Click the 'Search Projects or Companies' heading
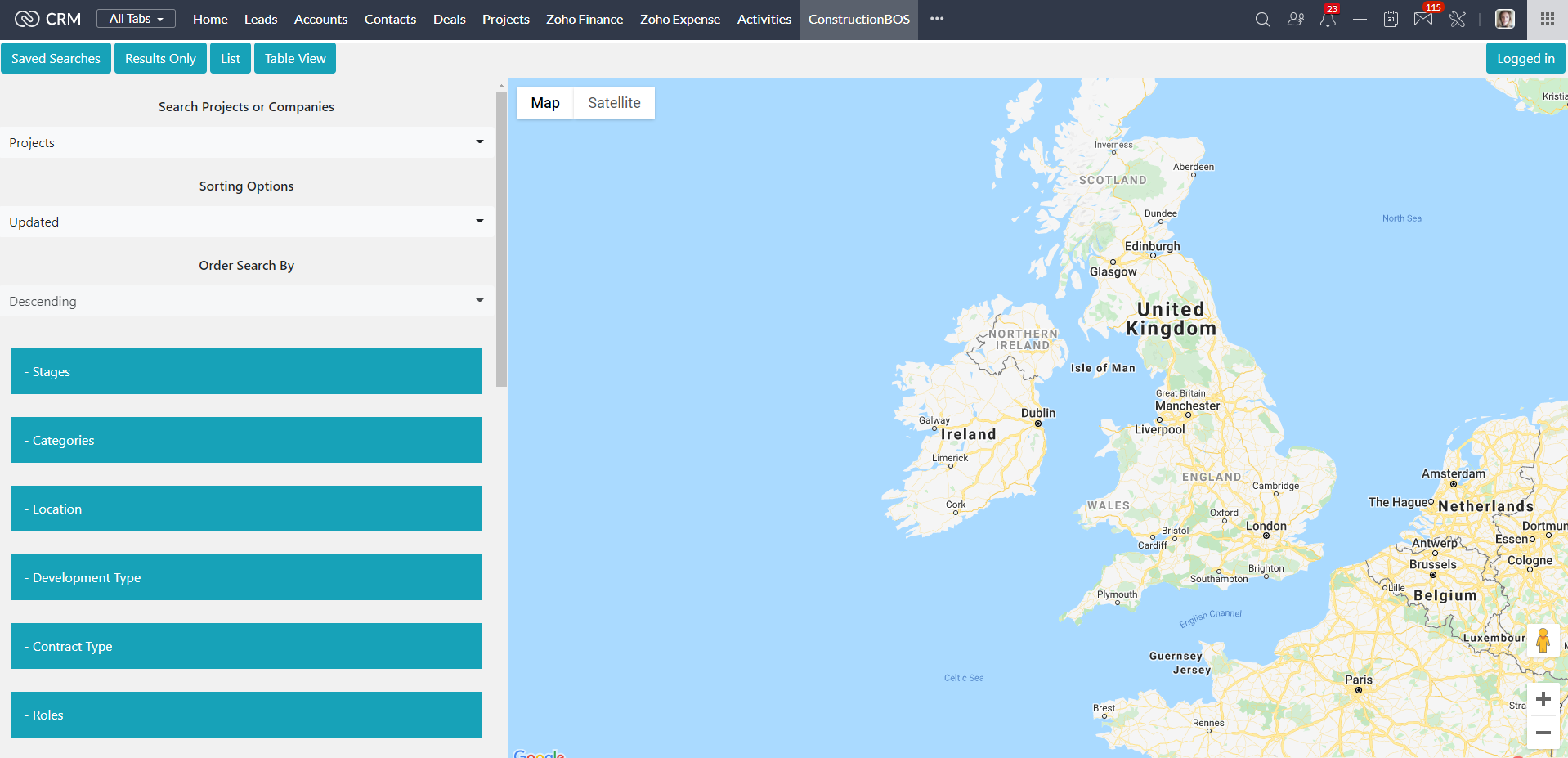The height and width of the screenshot is (758, 1568). [x=246, y=106]
